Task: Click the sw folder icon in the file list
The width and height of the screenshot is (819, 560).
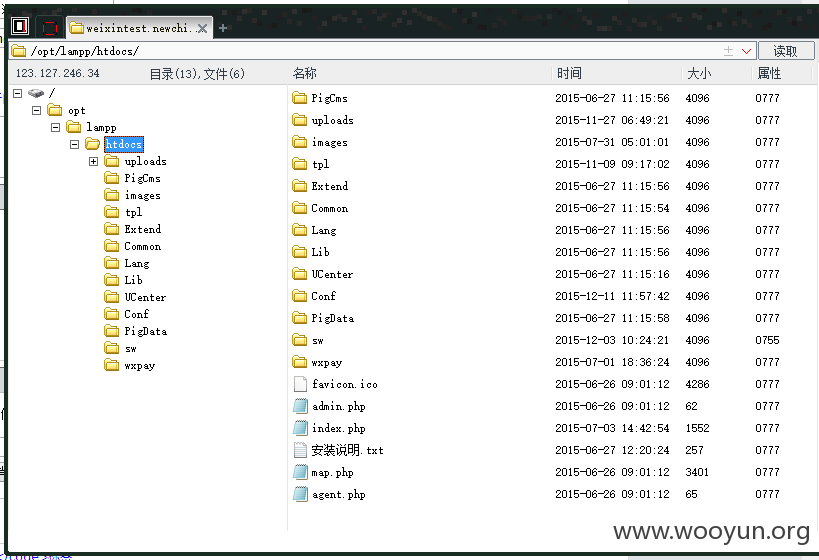Action: point(300,340)
